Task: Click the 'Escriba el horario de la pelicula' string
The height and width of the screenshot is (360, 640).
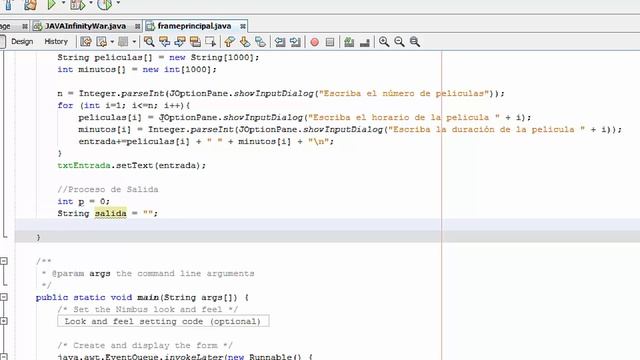Action: point(404,118)
